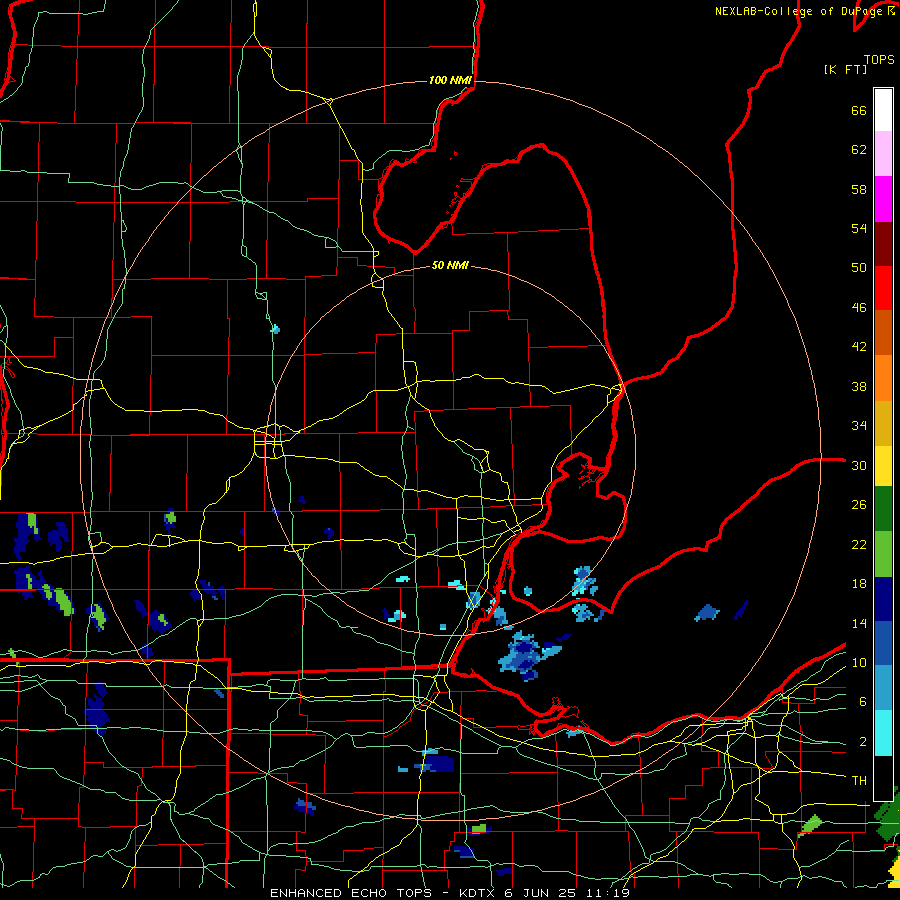Click the "2" legend value
The width and height of the screenshot is (900, 900).
(x=863, y=742)
